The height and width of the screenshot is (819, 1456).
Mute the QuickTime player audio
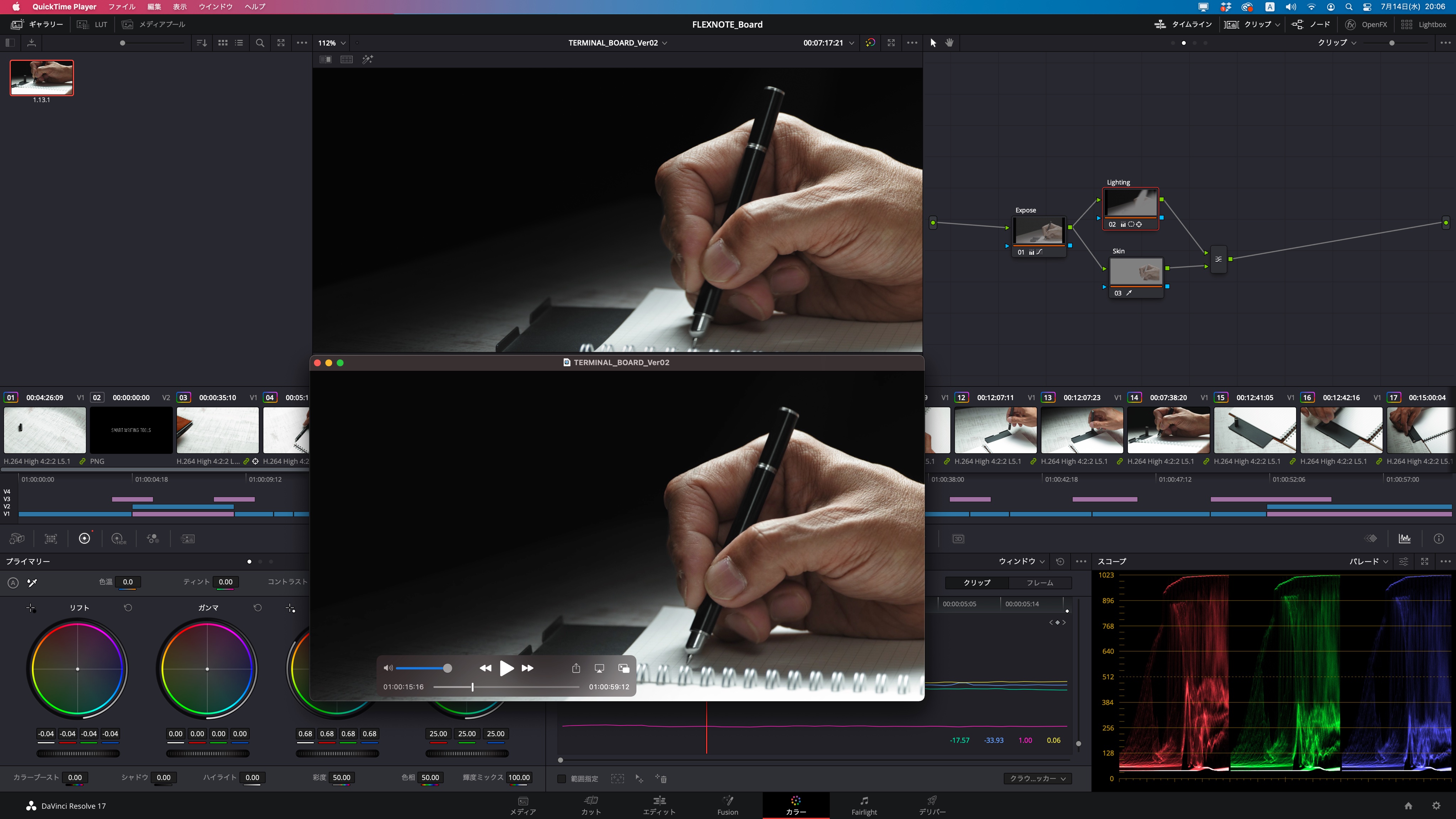tap(388, 668)
